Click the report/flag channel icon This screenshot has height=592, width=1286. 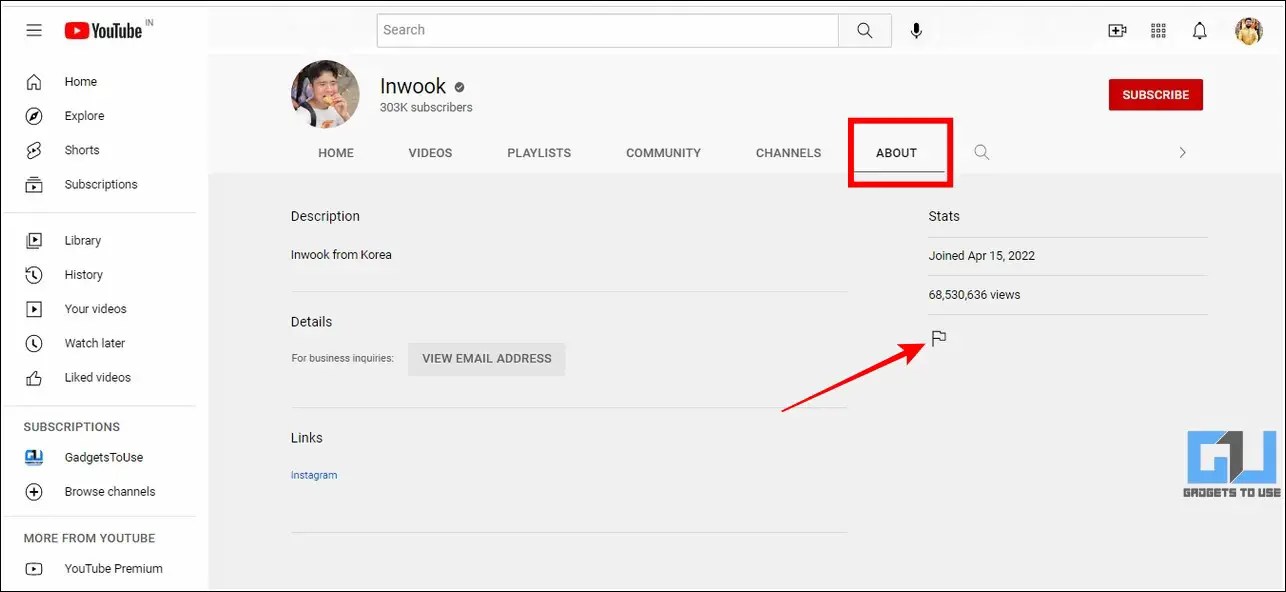(938, 337)
